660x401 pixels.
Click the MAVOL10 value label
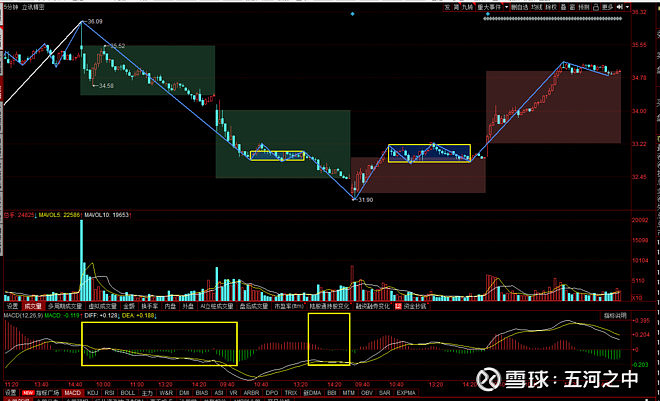click(106, 215)
